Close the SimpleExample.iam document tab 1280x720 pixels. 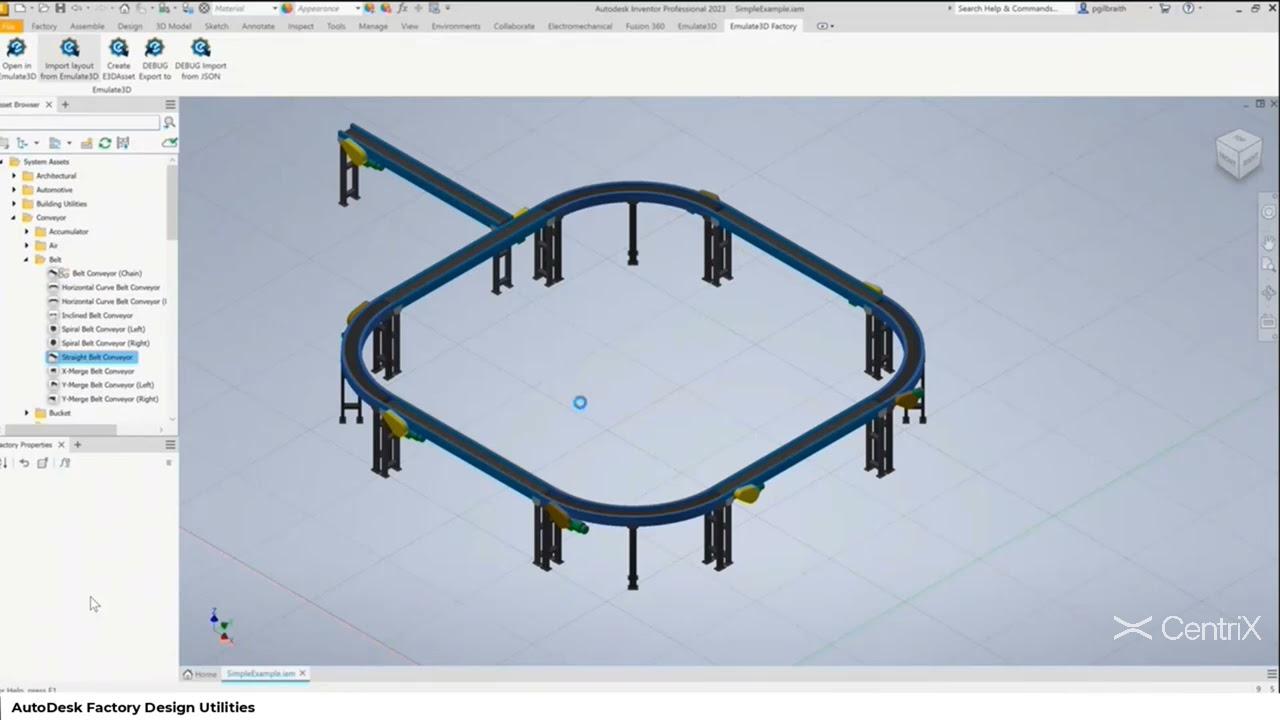303,674
